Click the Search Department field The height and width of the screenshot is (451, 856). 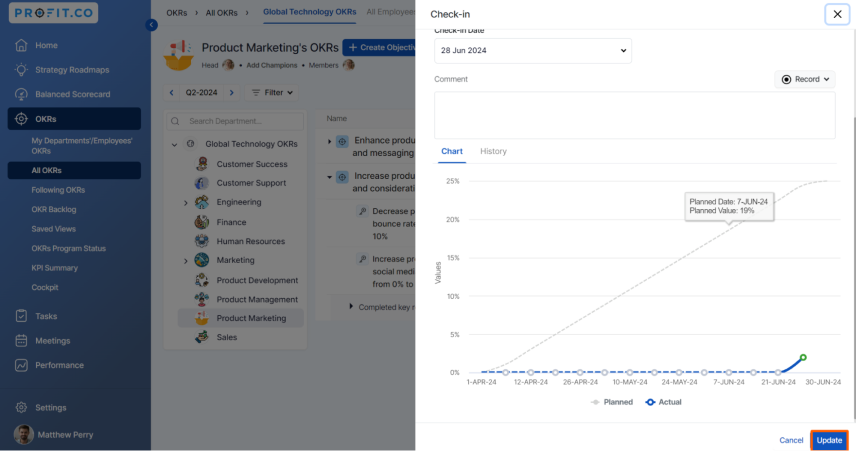coord(235,121)
